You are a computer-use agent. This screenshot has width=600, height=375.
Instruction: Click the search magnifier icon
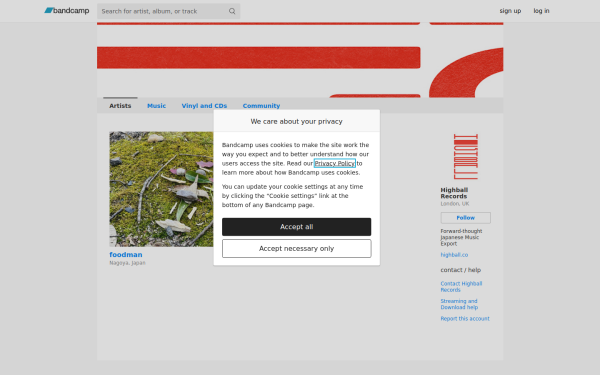coord(232,11)
